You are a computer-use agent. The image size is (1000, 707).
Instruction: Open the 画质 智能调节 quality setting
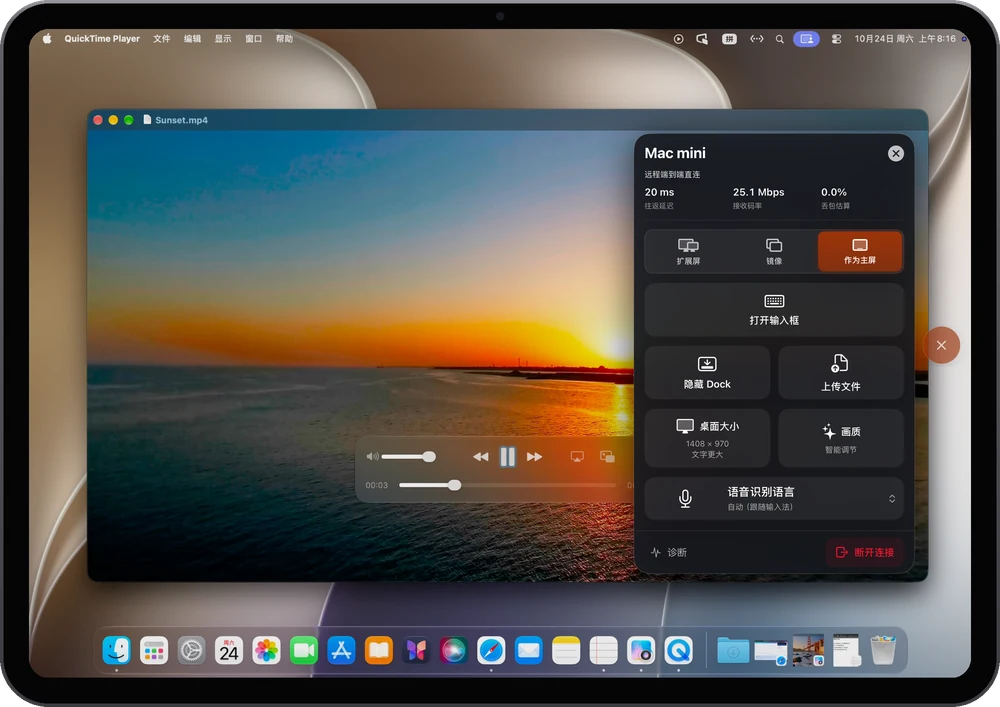click(841, 439)
